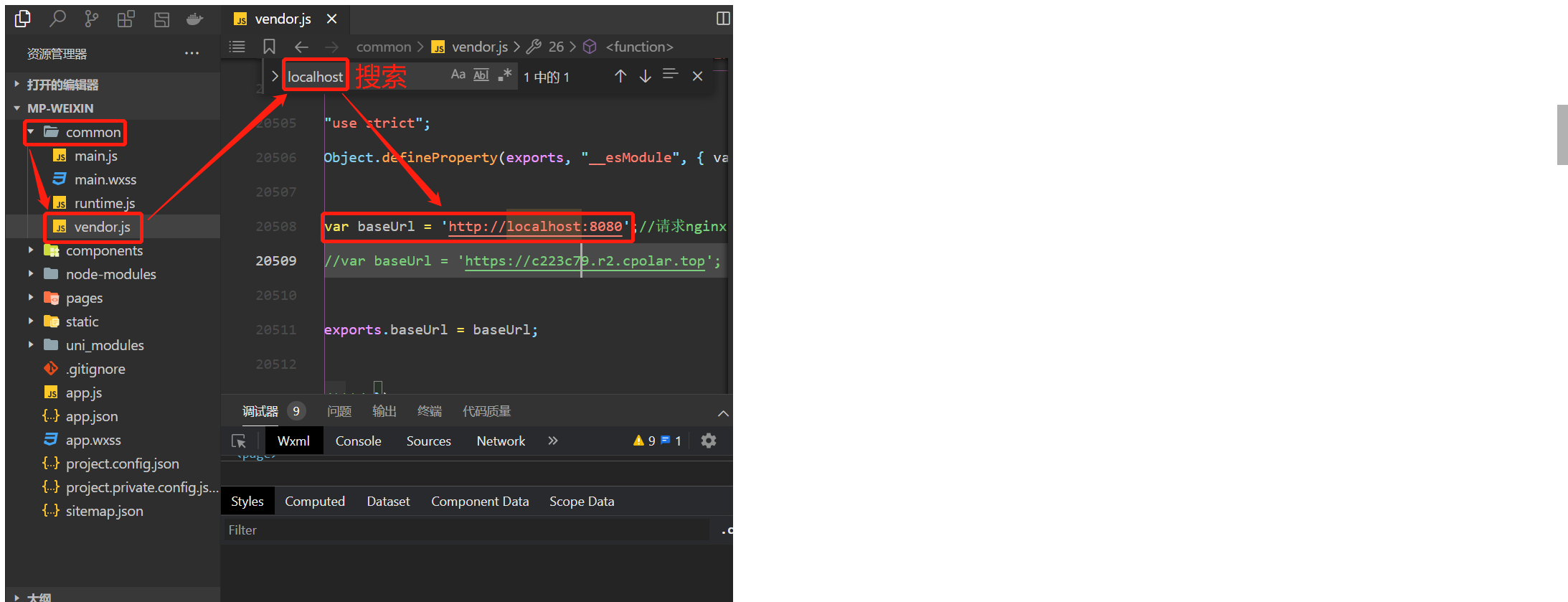Show more devtools tabs chevron
Viewport: 1568px width, 602px height.
click(x=552, y=441)
